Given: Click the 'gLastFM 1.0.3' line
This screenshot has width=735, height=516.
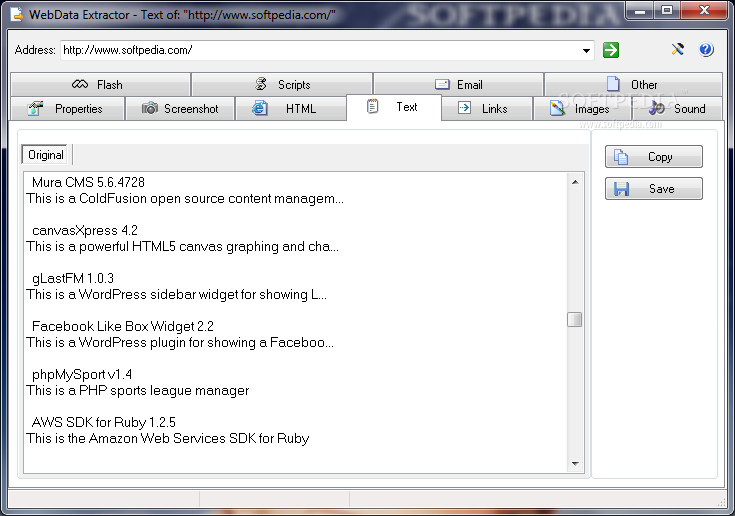Looking at the screenshot, I should tap(73, 278).
